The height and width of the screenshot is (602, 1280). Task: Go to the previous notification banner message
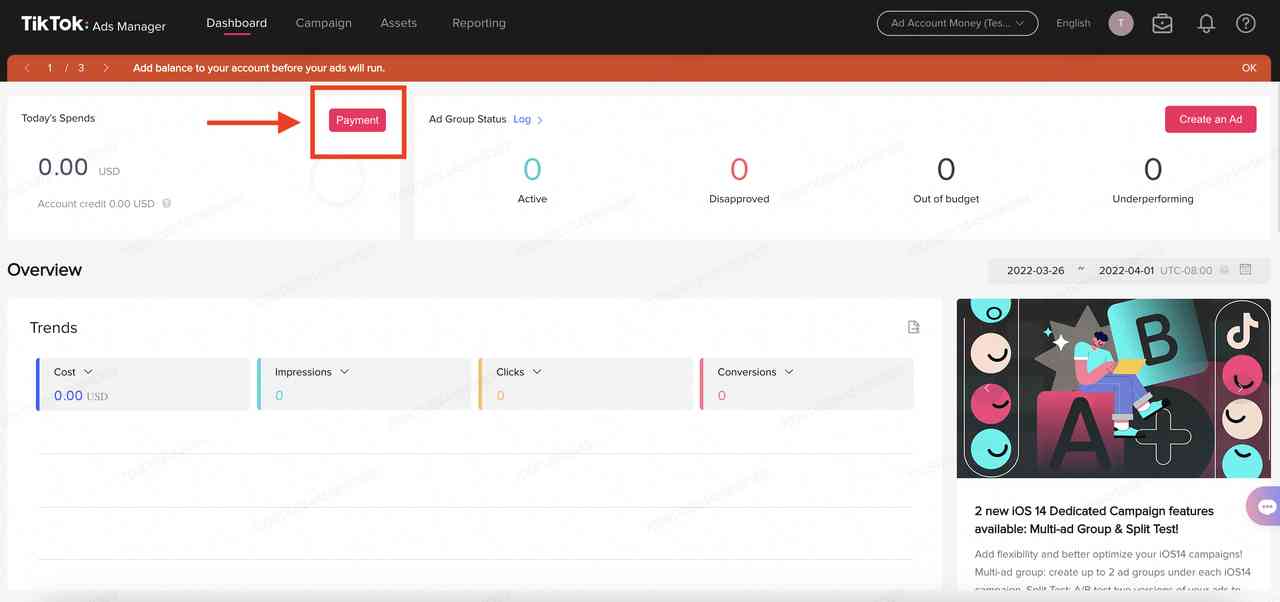(27, 68)
